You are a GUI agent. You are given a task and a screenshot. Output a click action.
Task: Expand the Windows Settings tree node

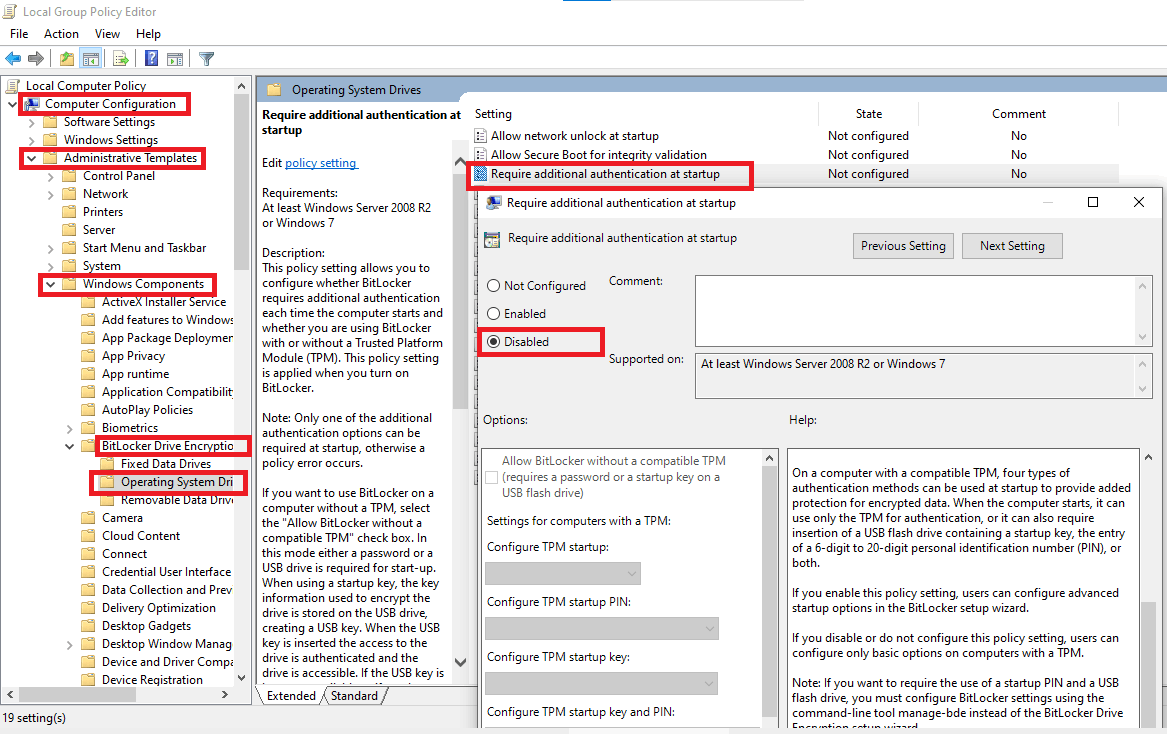(31, 140)
